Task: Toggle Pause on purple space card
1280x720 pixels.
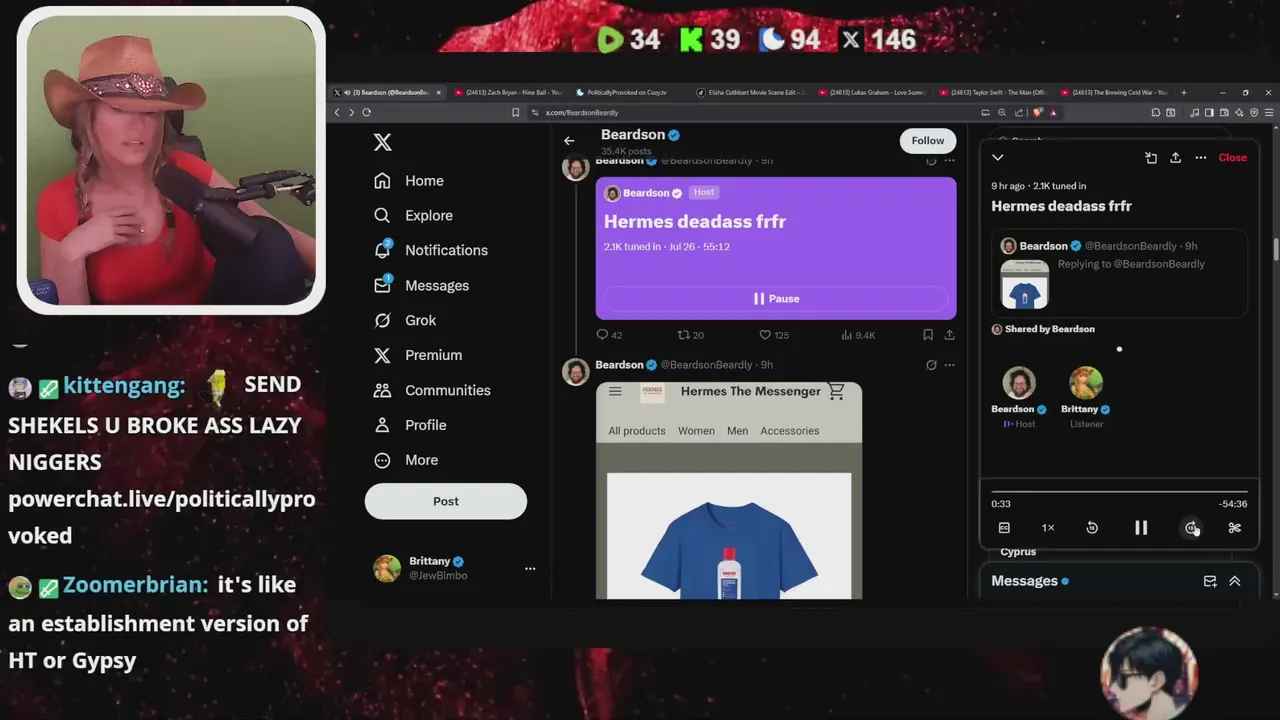Action: pyautogui.click(x=776, y=299)
